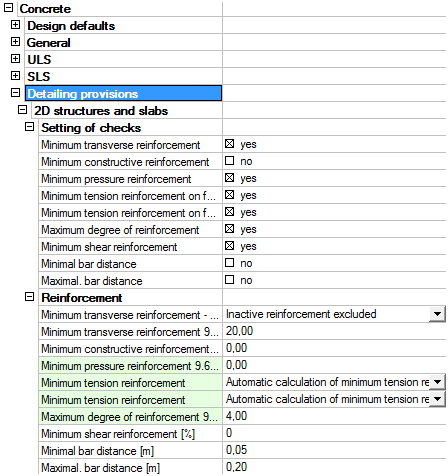This screenshot has width=448, height=476.
Task: Open second Minimum tension reinforcement dropdown arrow
Action: point(437,399)
